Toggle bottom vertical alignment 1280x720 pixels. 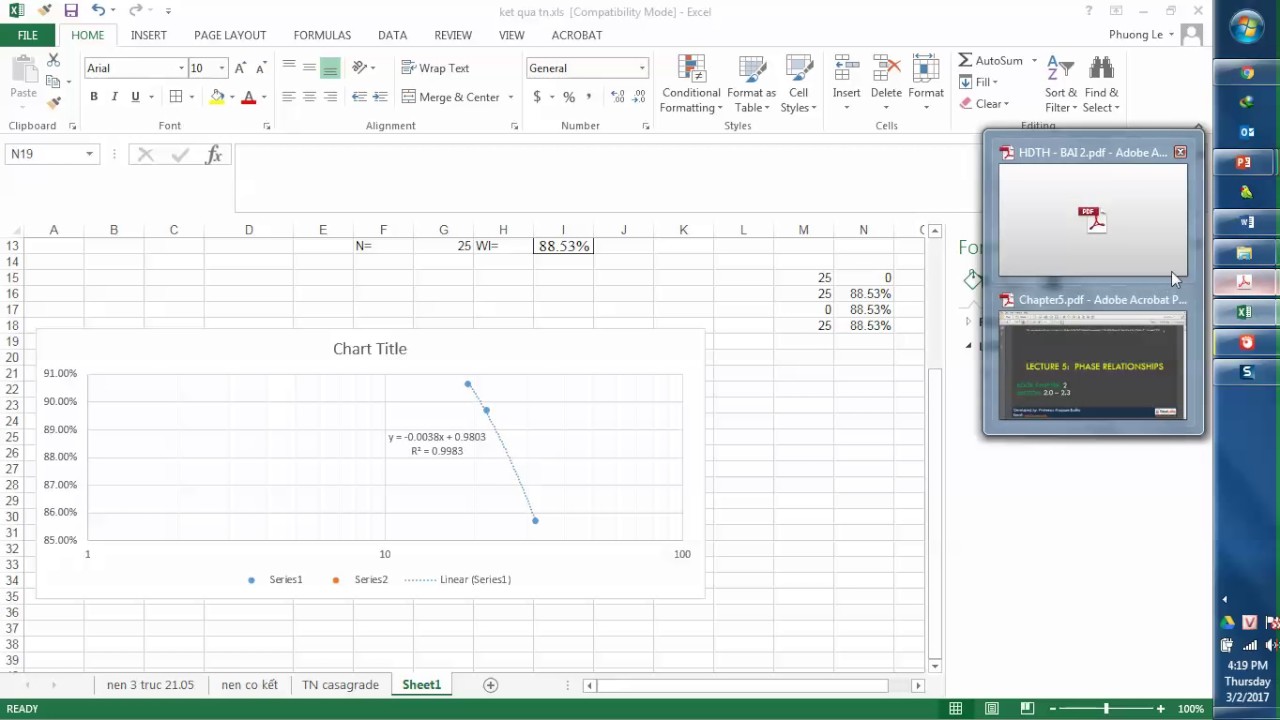pyautogui.click(x=330, y=67)
